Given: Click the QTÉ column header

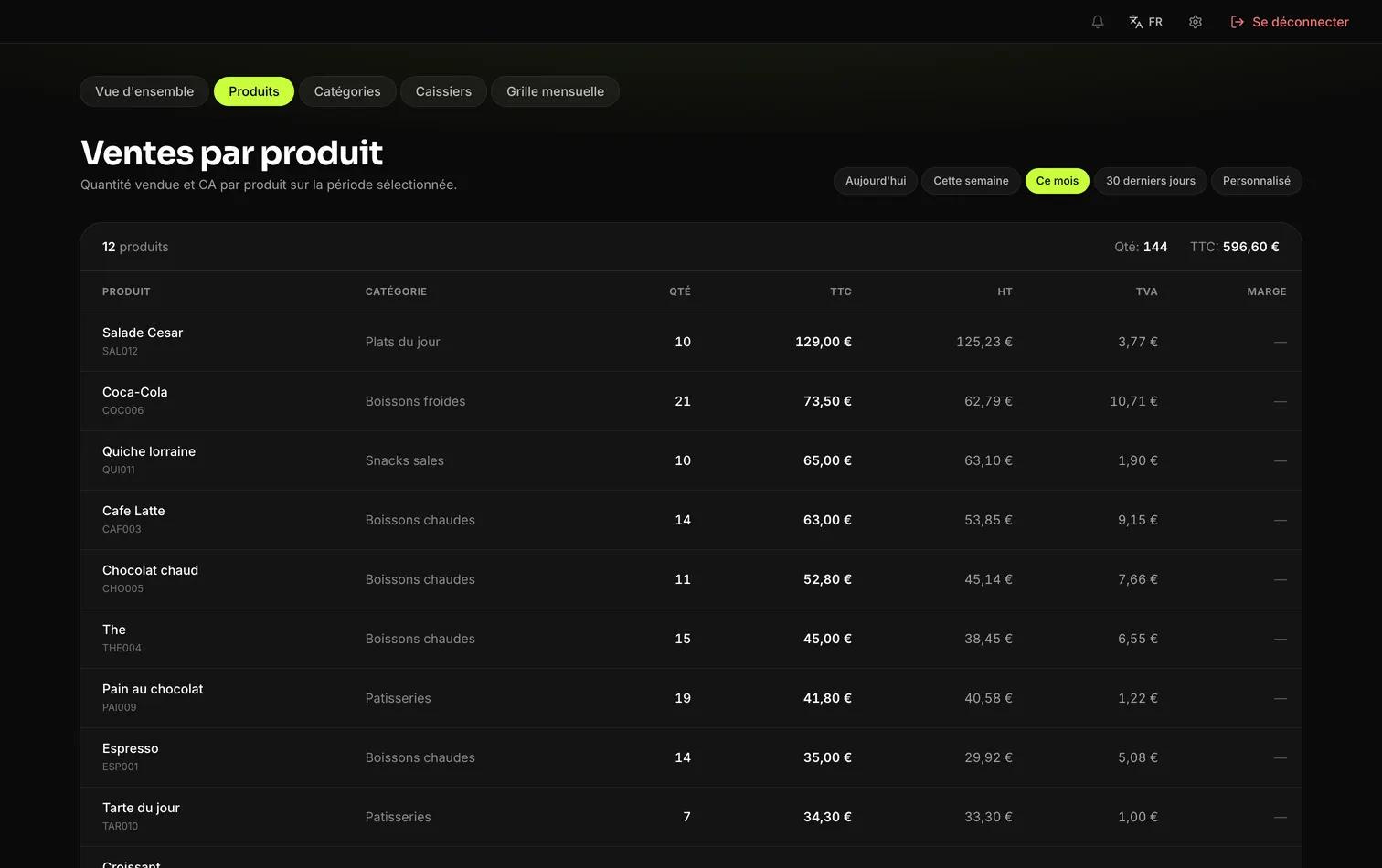Looking at the screenshot, I should pyautogui.click(x=680, y=291).
